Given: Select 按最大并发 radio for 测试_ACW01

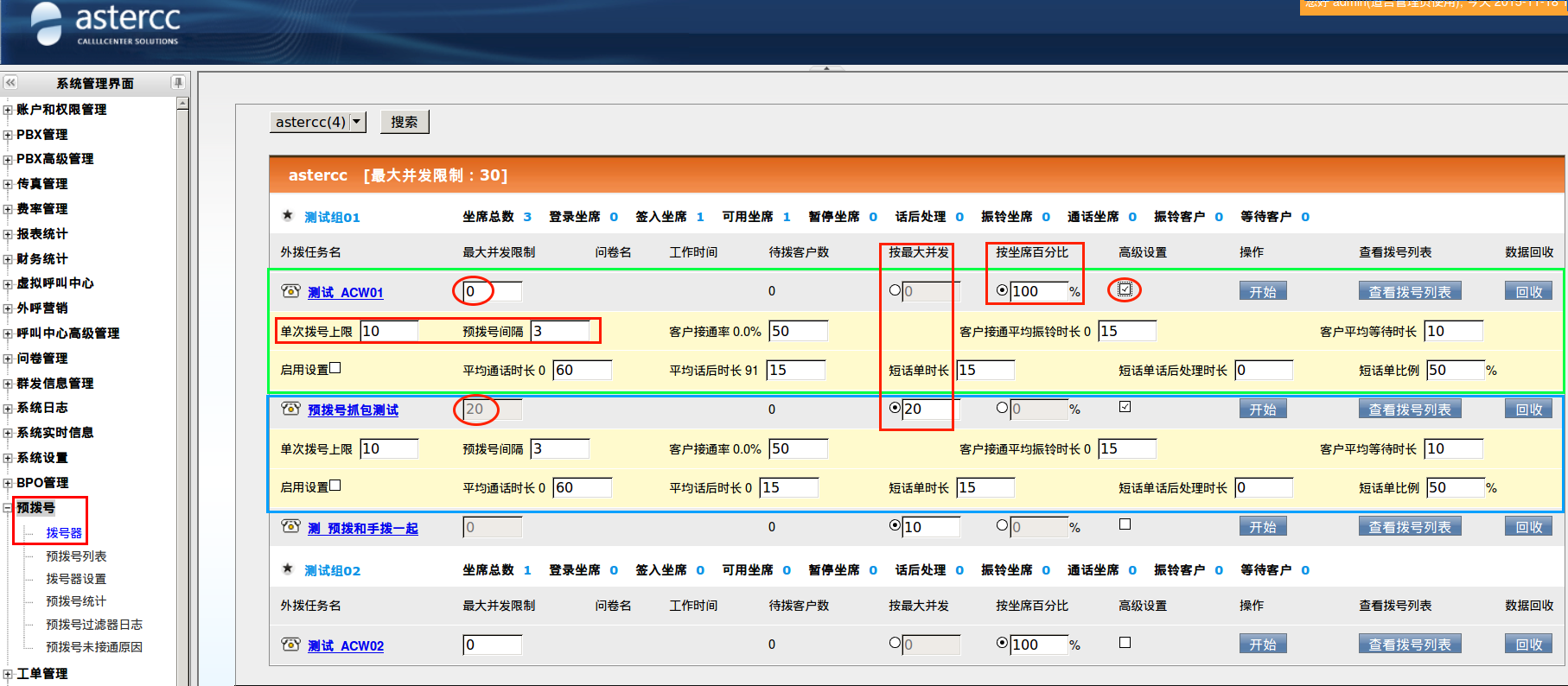Looking at the screenshot, I should tap(895, 290).
